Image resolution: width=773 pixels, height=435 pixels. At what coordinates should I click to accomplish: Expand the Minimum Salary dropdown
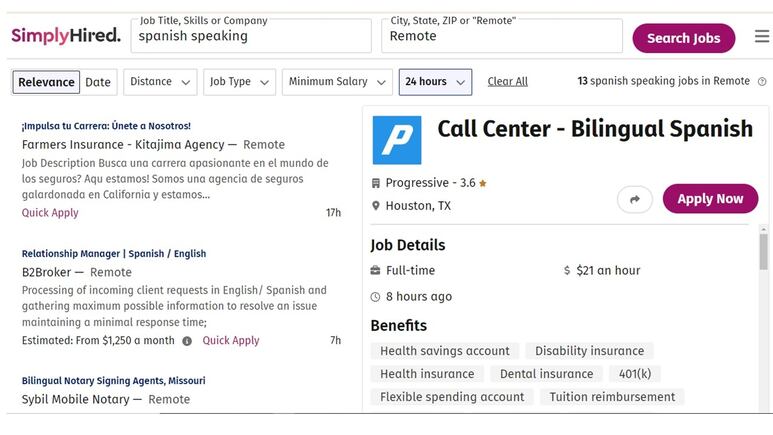click(338, 82)
